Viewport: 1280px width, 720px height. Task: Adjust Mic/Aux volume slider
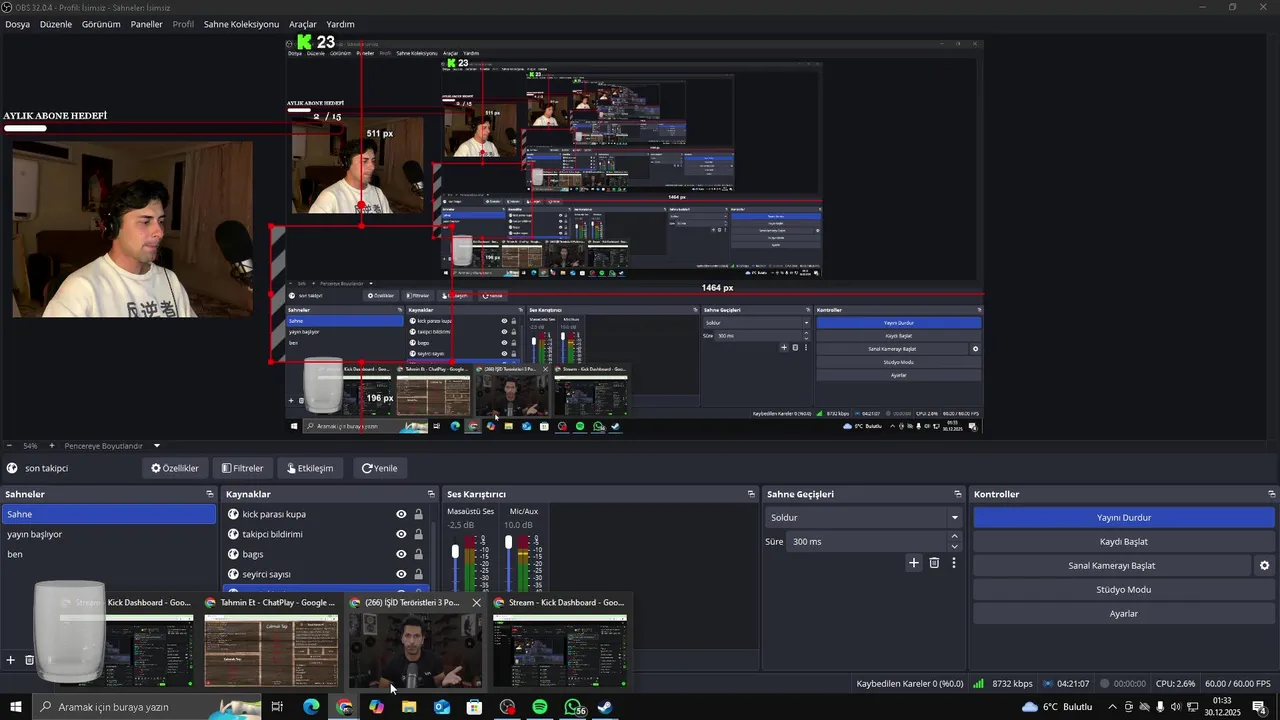508,543
